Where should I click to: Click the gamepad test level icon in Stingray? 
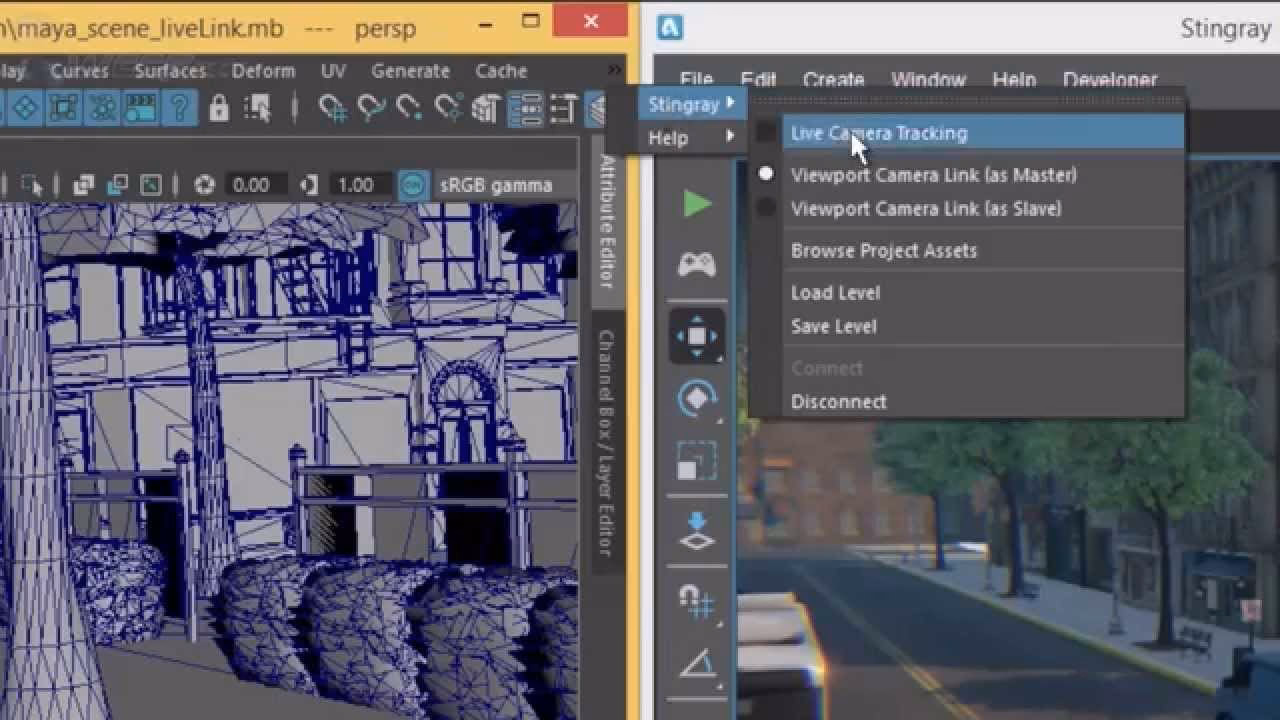click(697, 264)
